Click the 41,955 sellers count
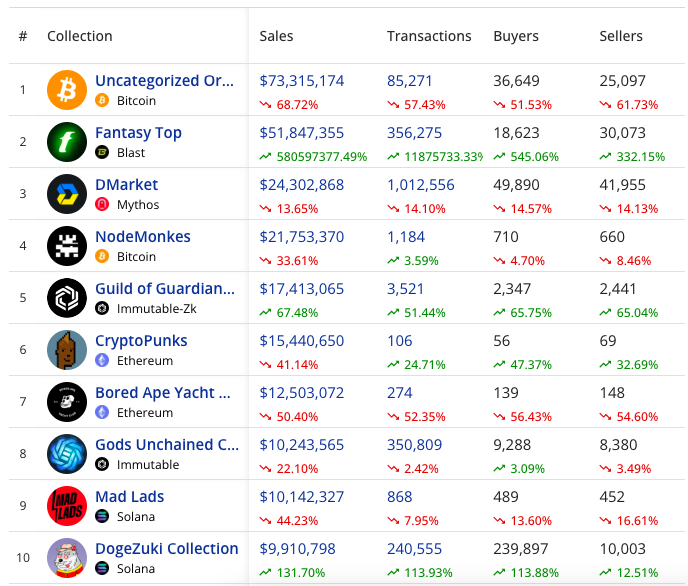Viewport: 688px width, 586px height. coord(623,185)
